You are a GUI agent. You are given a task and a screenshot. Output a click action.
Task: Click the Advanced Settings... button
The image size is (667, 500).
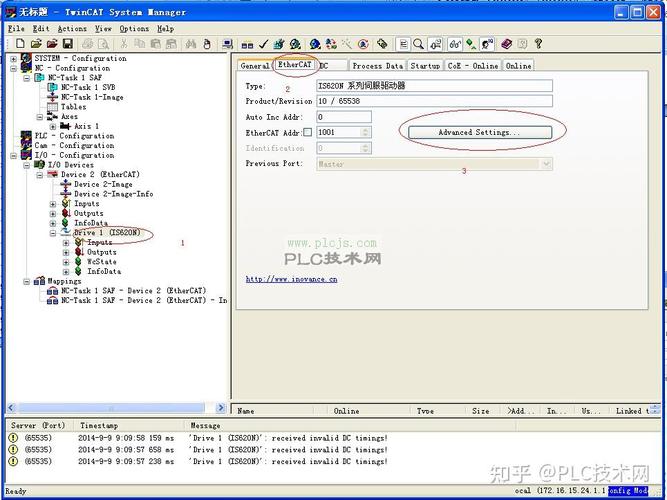tap(480, 132)
